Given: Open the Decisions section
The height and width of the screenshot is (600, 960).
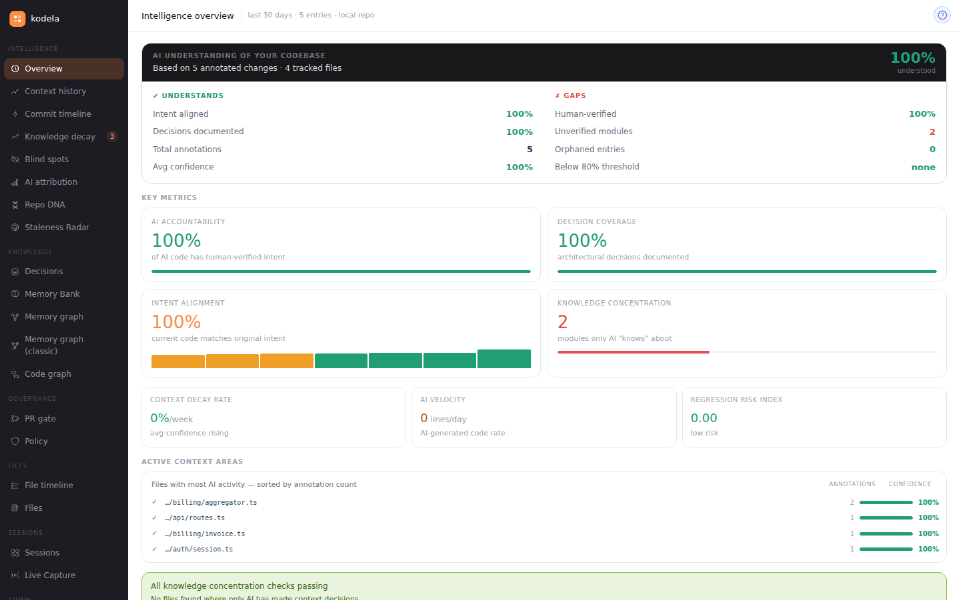Looking at the screenshot, I should tap(64, 271).
